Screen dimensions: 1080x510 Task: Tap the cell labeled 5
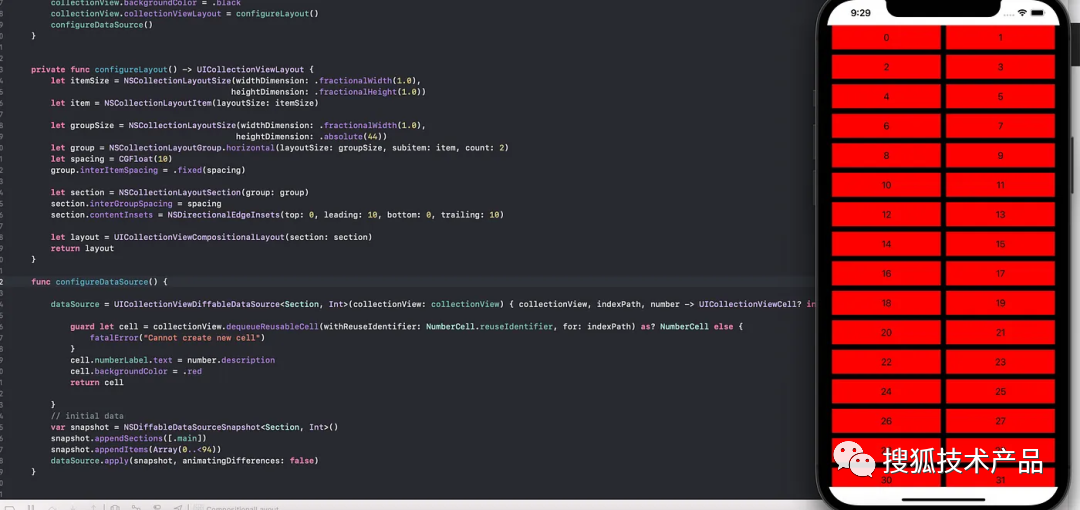point(1000,97)
